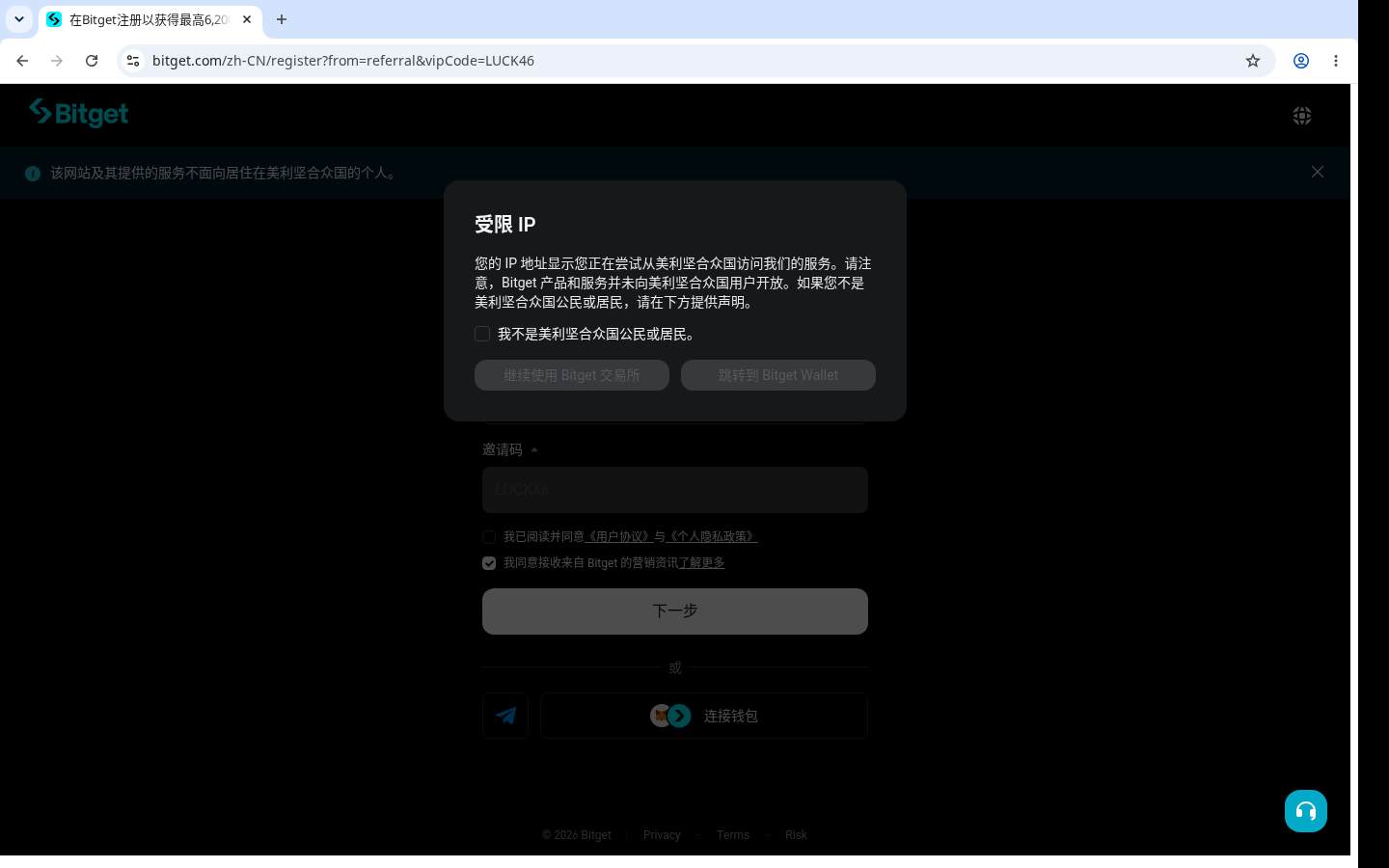1389x868 pixels.
Task: Open the Chrome three-dot menu
Action: pyautogui.click(x=1336, y=61)
